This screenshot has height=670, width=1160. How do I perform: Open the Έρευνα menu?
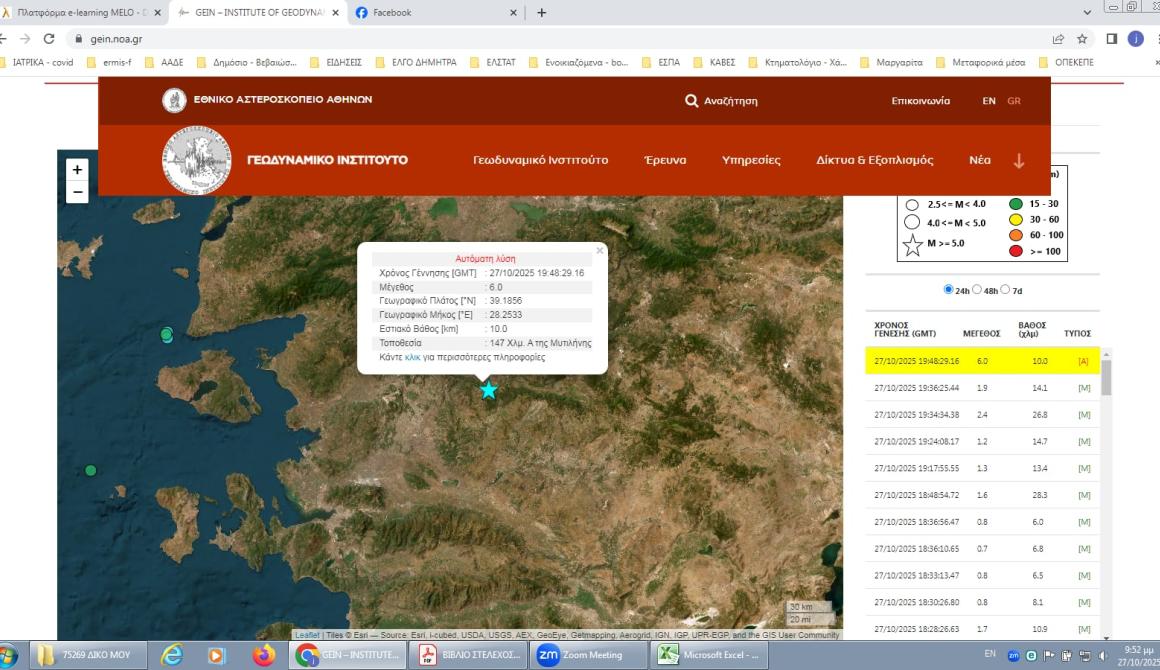(x=665, y=160)
